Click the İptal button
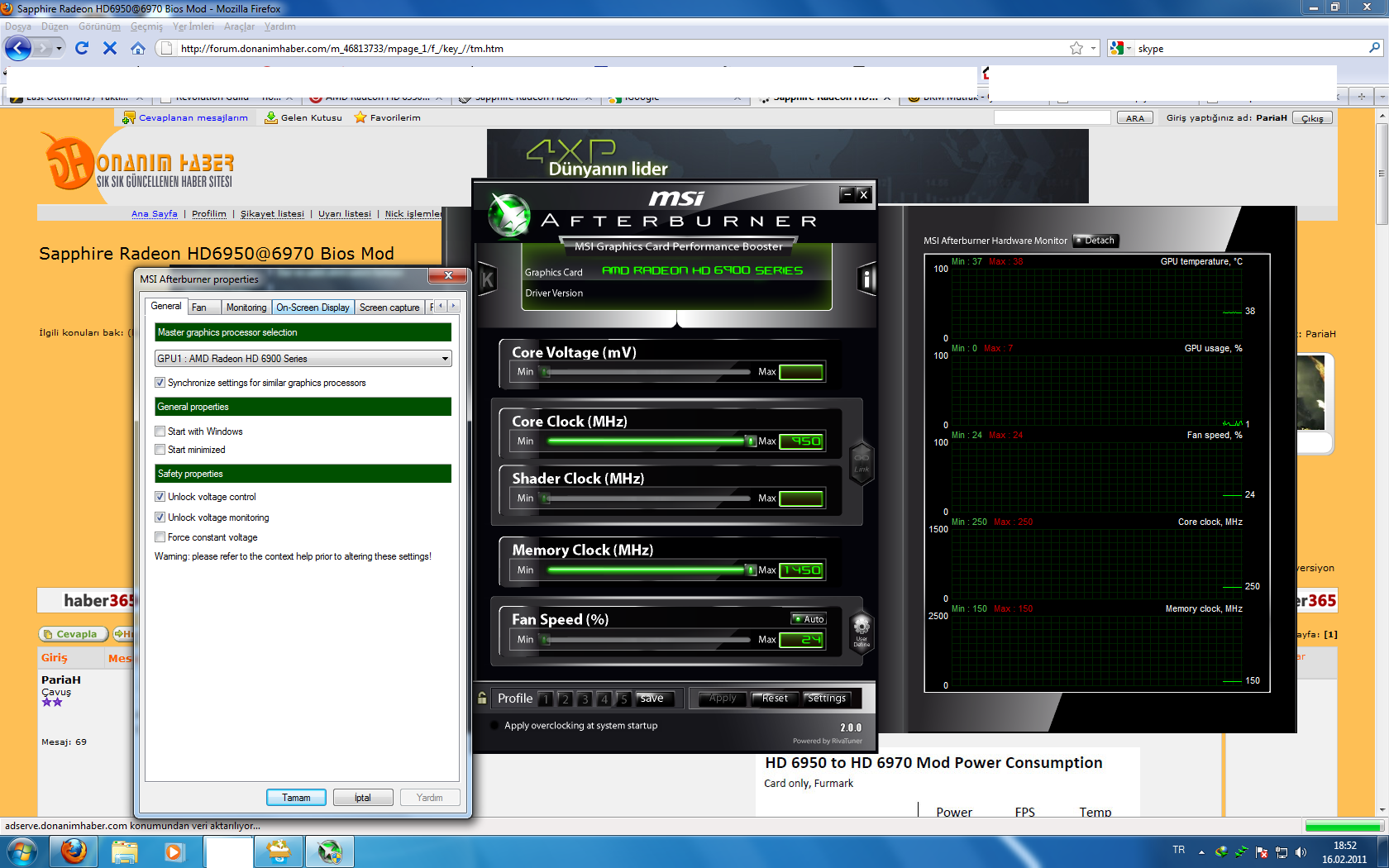Image resolution: width=1389 pixels, height=868 pixels. pyautogui.click(x=363, y=798)
